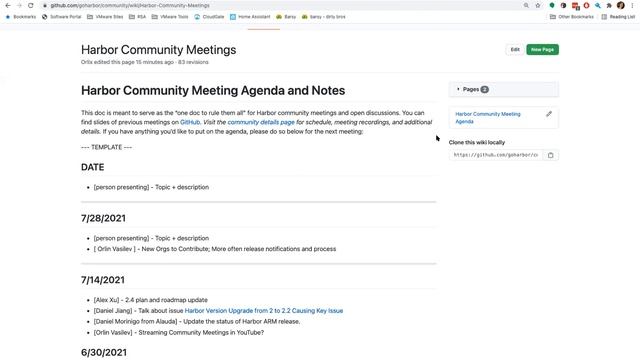Image resolution: width=640 pixels, height=360 pixels.
Task: Open the VMware Sites bookmark folder
Action: point(105,17)
